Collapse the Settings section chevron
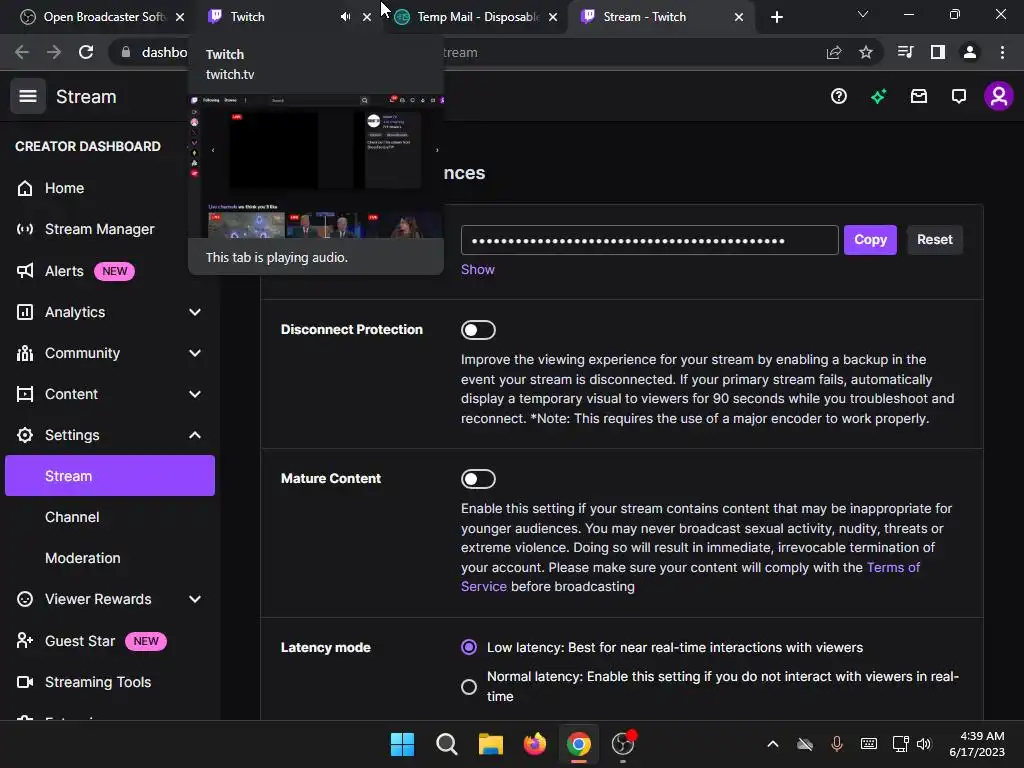This screenshot has width=1024, height=768. (x=195, y=435)
